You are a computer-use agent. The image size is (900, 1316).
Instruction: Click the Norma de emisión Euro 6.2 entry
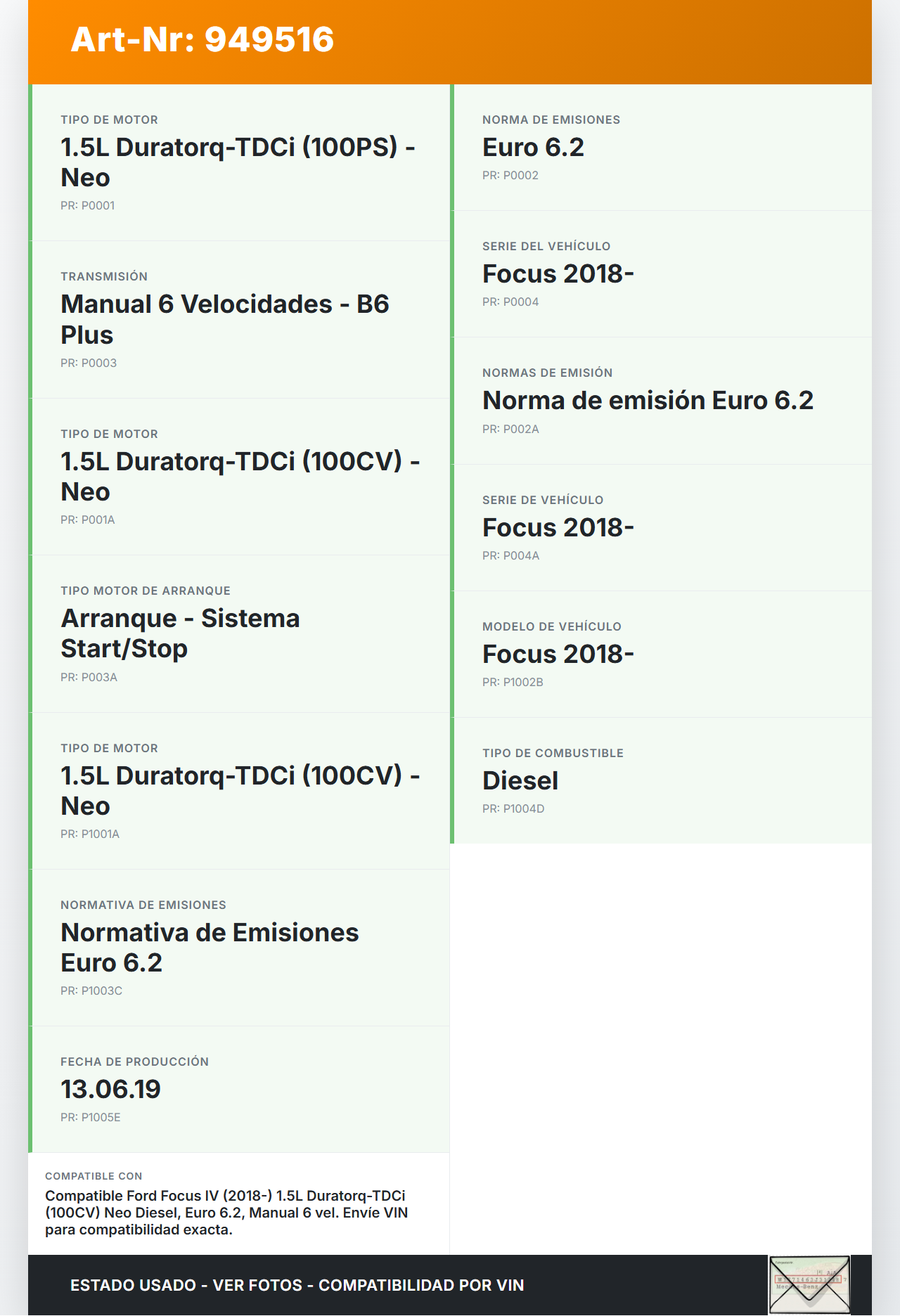click(648, 401)
